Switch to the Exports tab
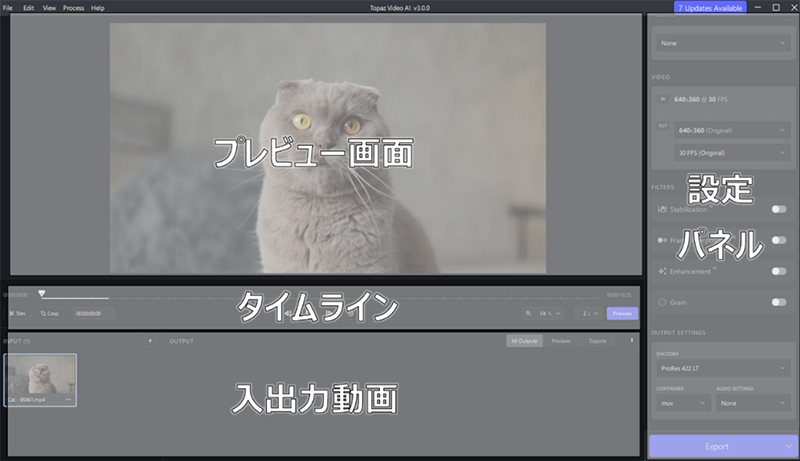Image resolution: width=800 pixels, height=461 pixels. coord(597,341)
